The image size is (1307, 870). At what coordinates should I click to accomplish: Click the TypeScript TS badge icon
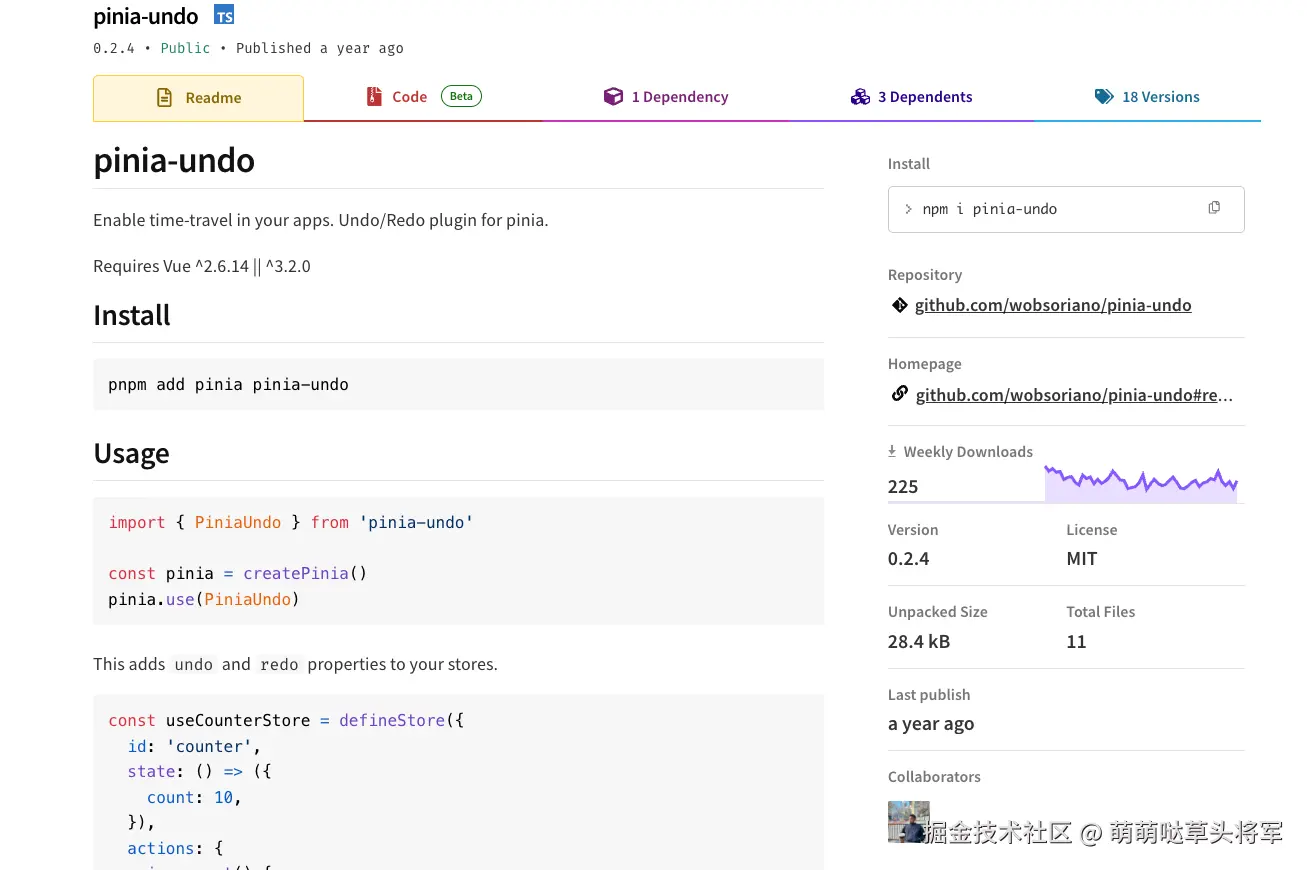(224, 15)
